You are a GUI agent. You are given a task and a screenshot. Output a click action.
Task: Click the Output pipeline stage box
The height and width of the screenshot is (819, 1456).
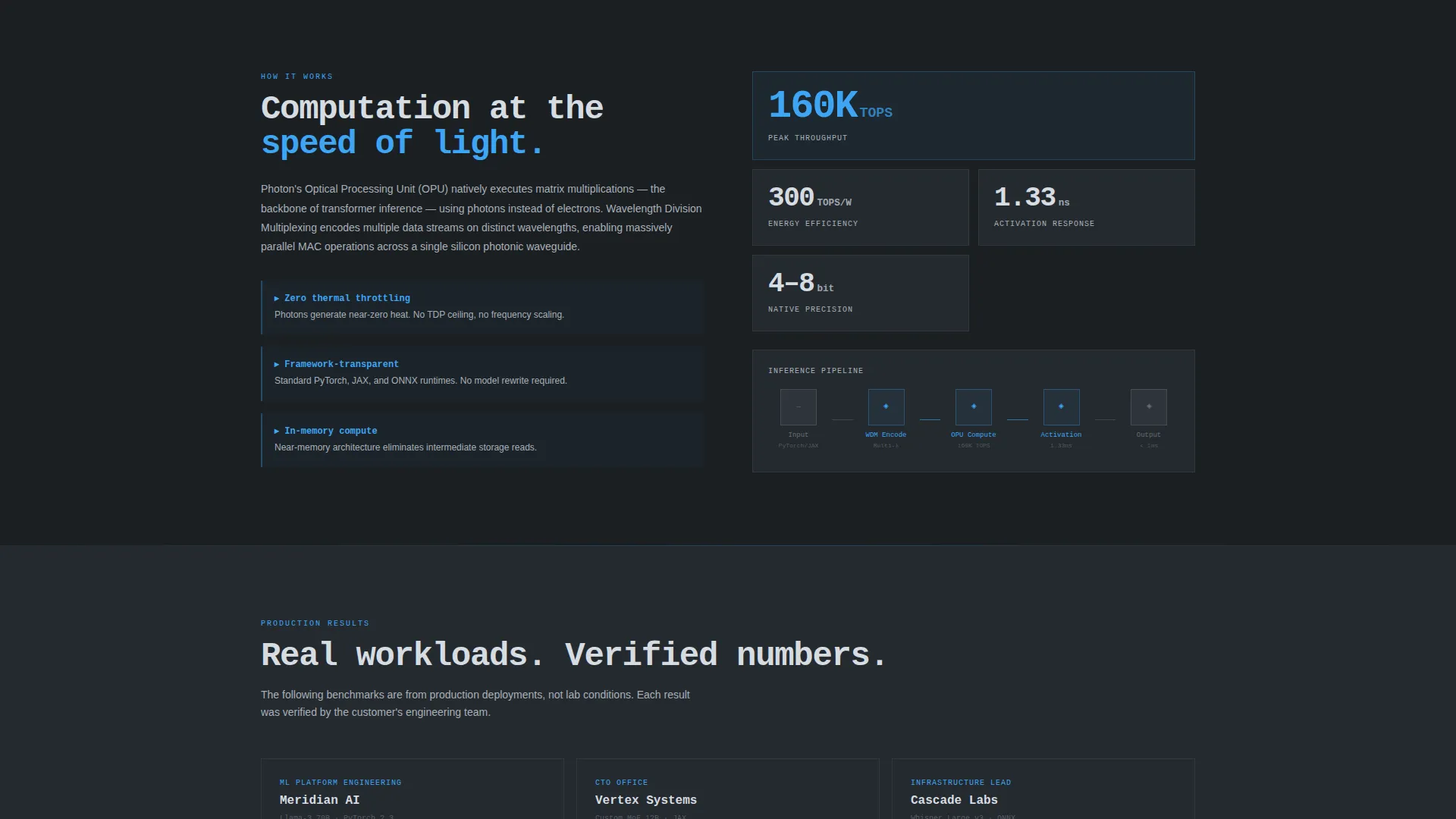tap(1149, 407)
